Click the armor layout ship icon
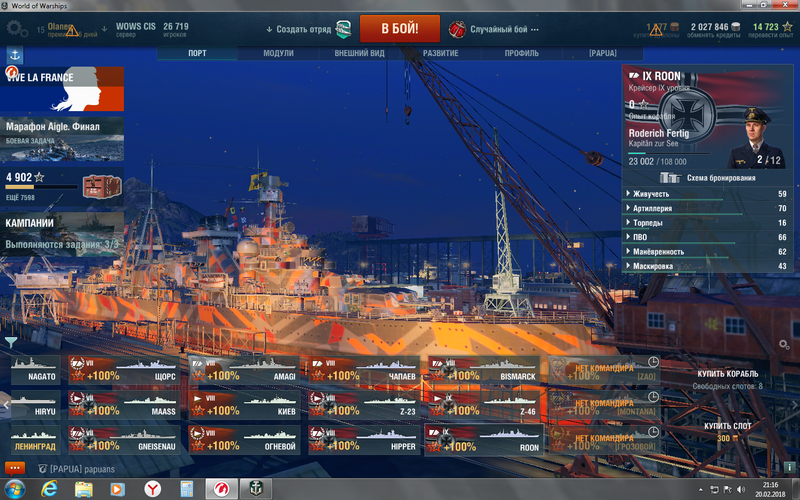Screen dimensions: 800x500 tap(670, 178)
